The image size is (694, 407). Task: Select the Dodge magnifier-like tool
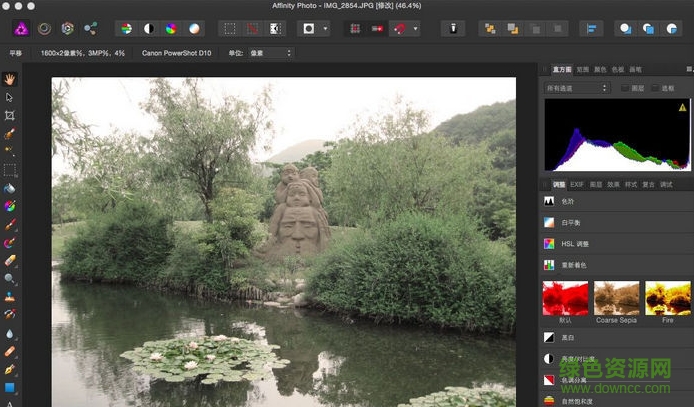click(9, 279)
